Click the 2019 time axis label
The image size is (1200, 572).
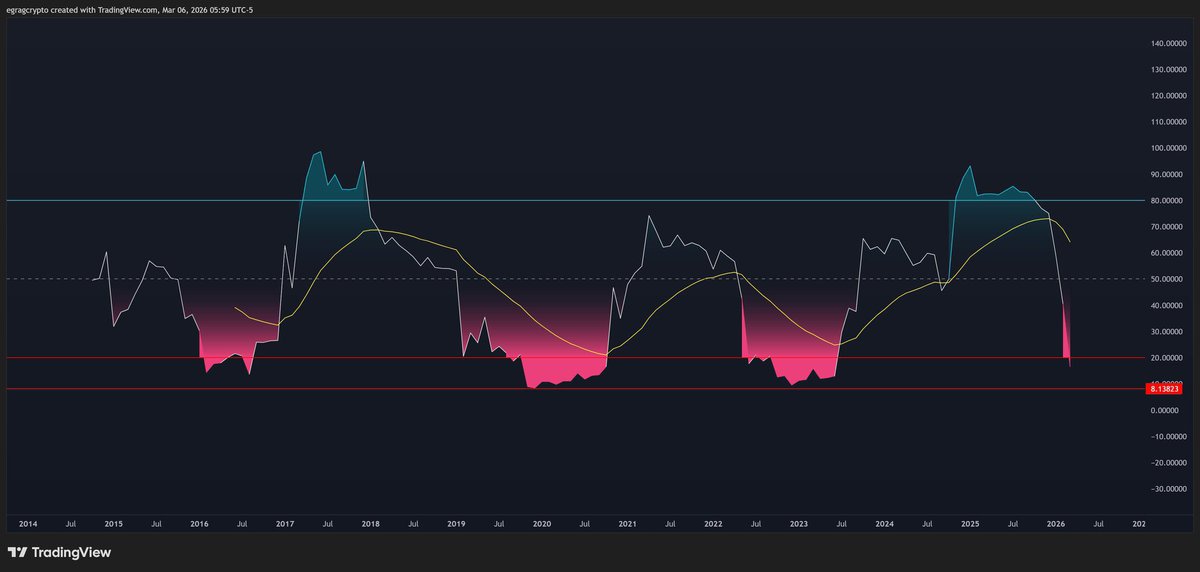click(x=456, y=523)
